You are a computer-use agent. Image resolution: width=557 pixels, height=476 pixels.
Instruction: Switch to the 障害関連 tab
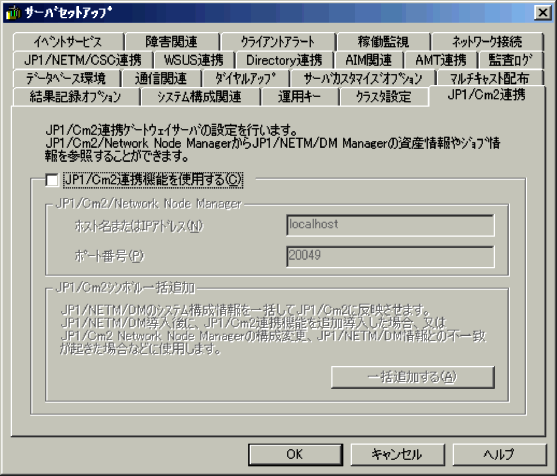[172, 42]
